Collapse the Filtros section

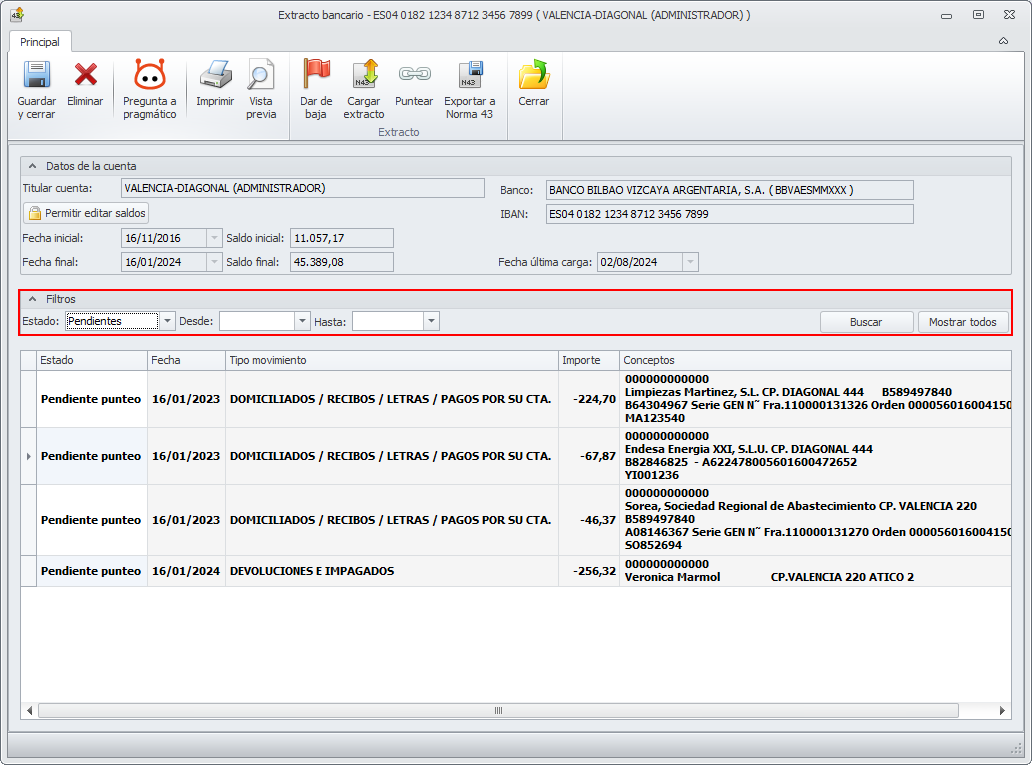tap(32, 299)
